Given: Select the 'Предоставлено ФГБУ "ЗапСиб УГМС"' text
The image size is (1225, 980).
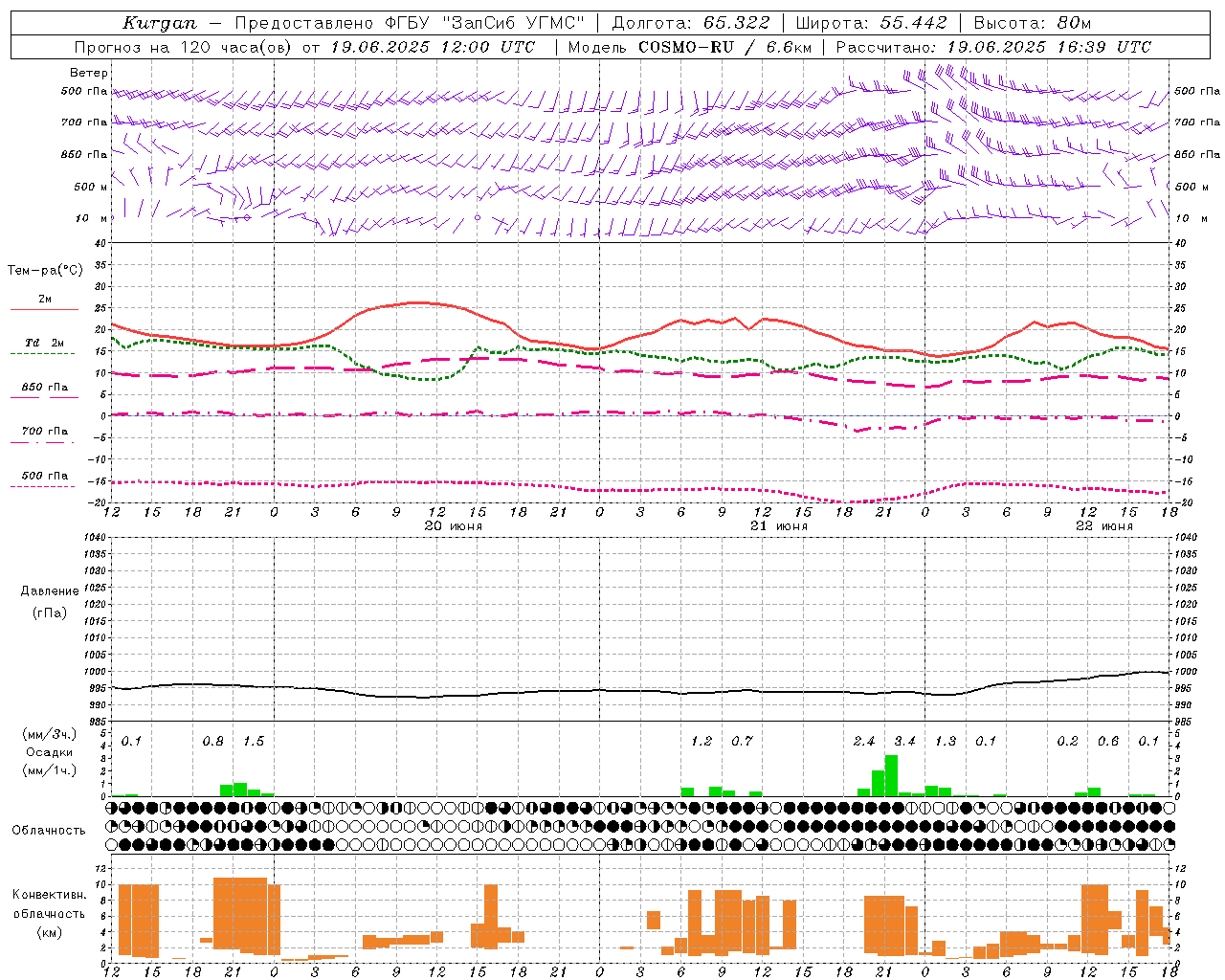Looking at the screenshot, I should tap(410, 23).
